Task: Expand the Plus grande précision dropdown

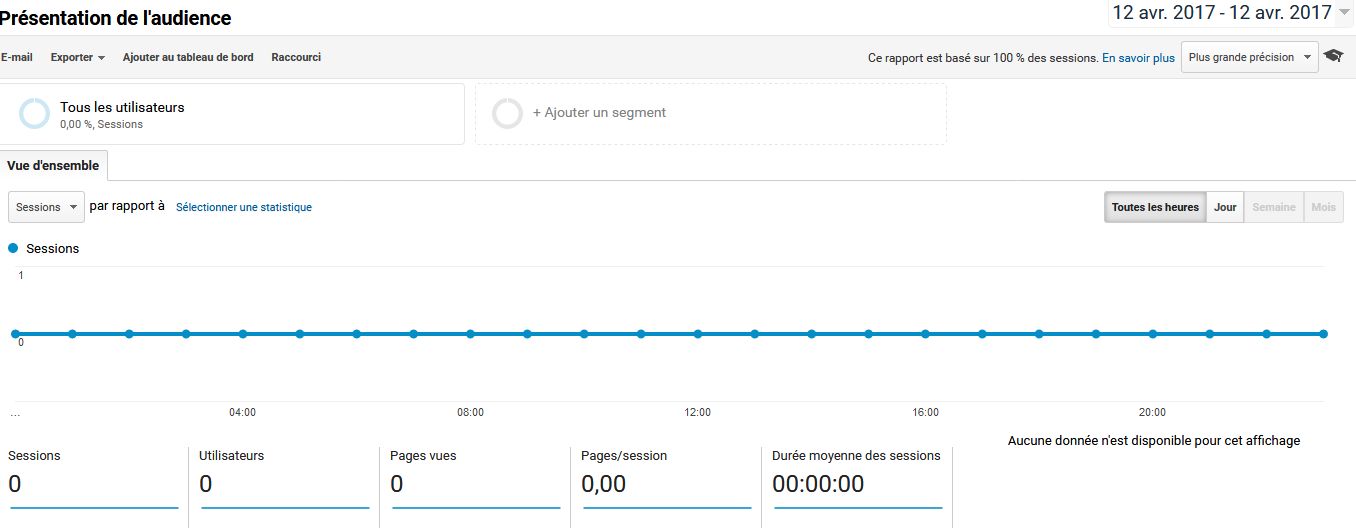Action: [1250, 57]
